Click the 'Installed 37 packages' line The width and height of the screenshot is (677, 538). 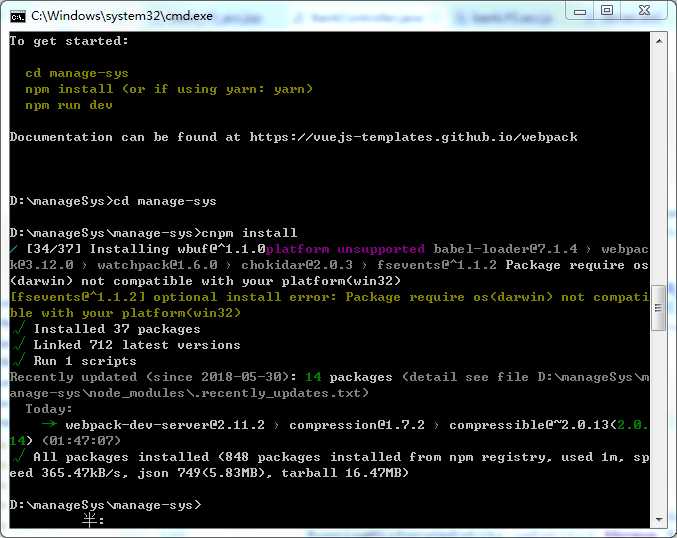pos(117,329)
